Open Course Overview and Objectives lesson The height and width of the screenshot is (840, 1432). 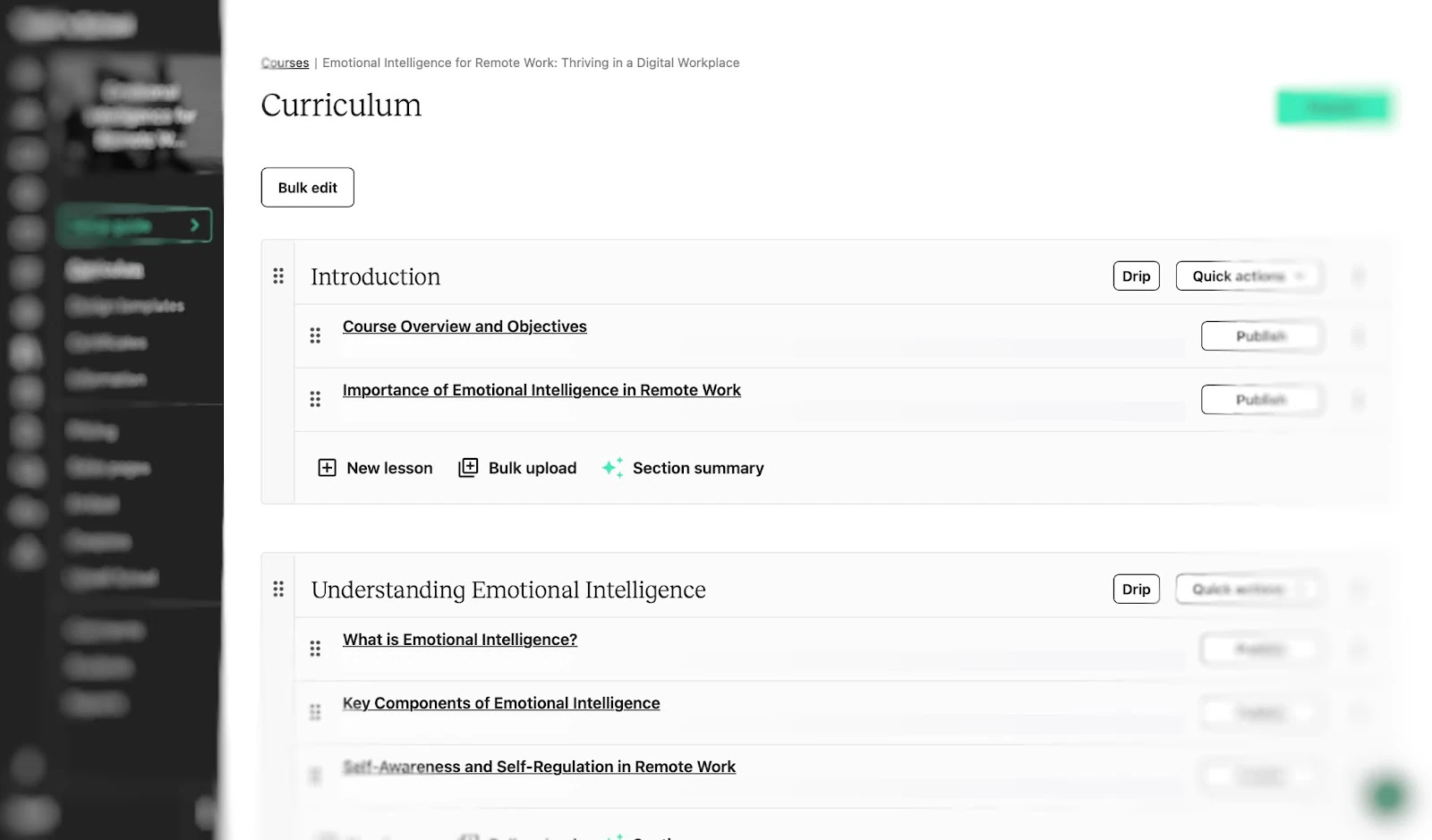pos(465,327)
